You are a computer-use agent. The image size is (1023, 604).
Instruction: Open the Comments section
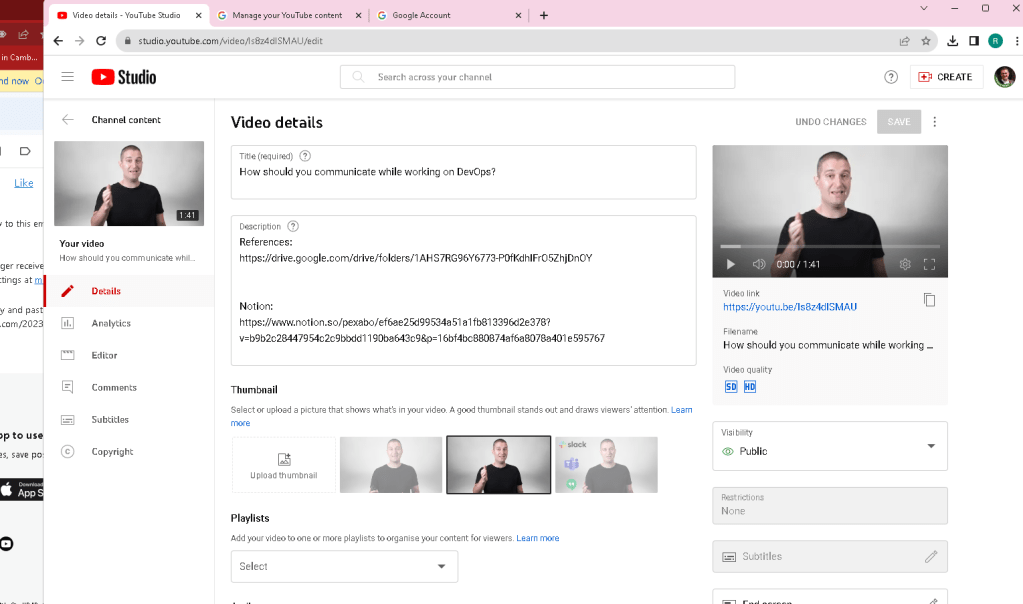coord(129,387)
